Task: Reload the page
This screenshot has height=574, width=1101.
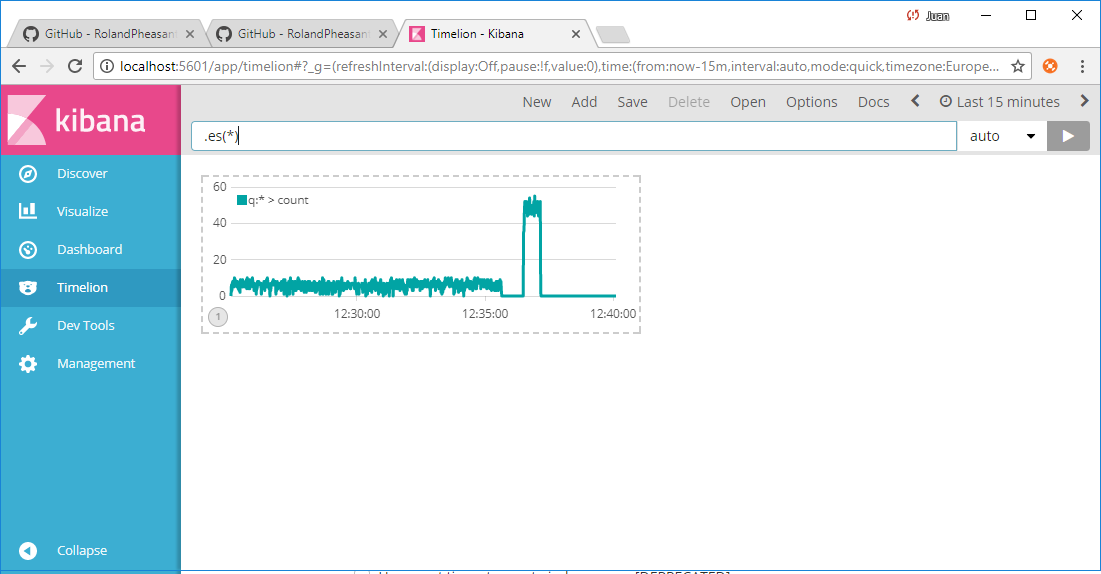Action: tap(75, 66)
